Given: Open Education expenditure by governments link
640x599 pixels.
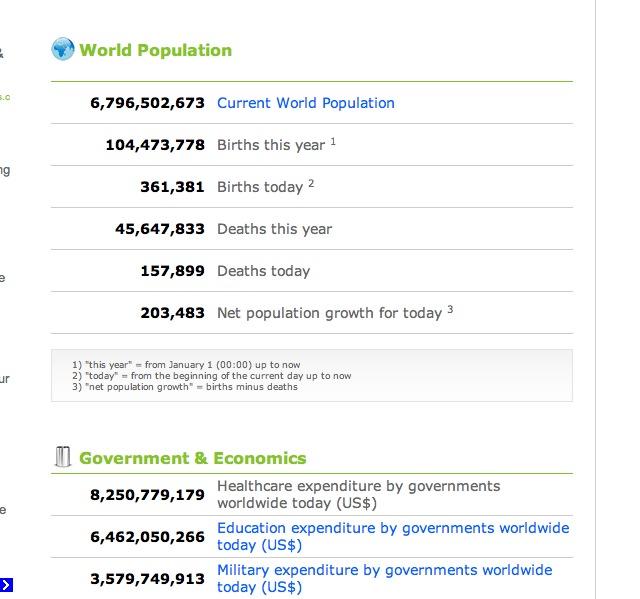Looking at the screenshot, I should [x=393, y=536].
